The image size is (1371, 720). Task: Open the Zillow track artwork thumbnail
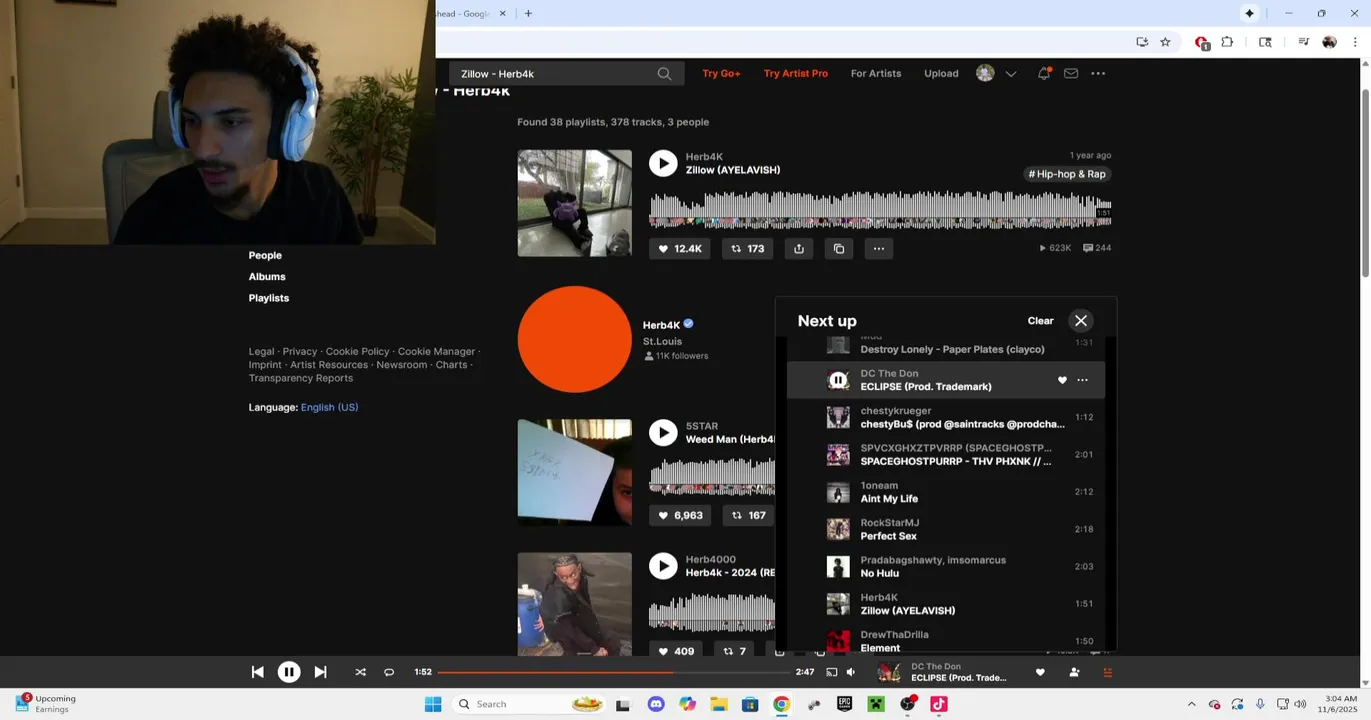[x=574, y=203]
